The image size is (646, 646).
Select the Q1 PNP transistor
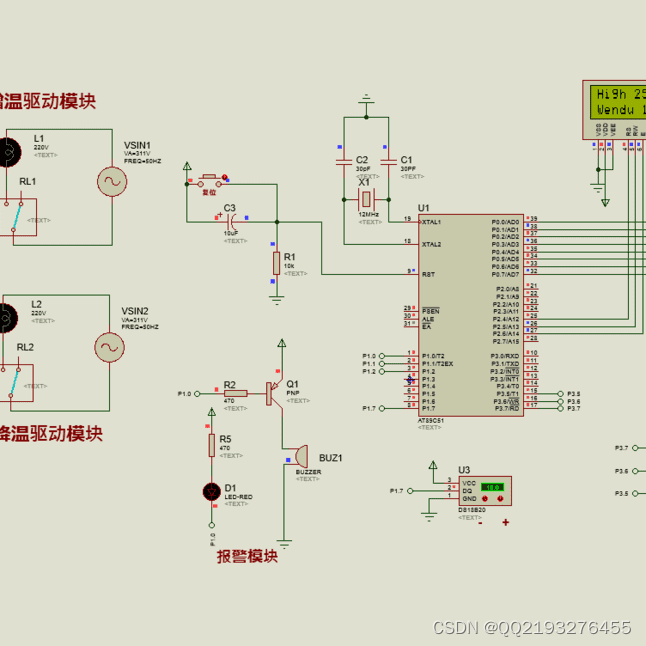click(274, 393)
